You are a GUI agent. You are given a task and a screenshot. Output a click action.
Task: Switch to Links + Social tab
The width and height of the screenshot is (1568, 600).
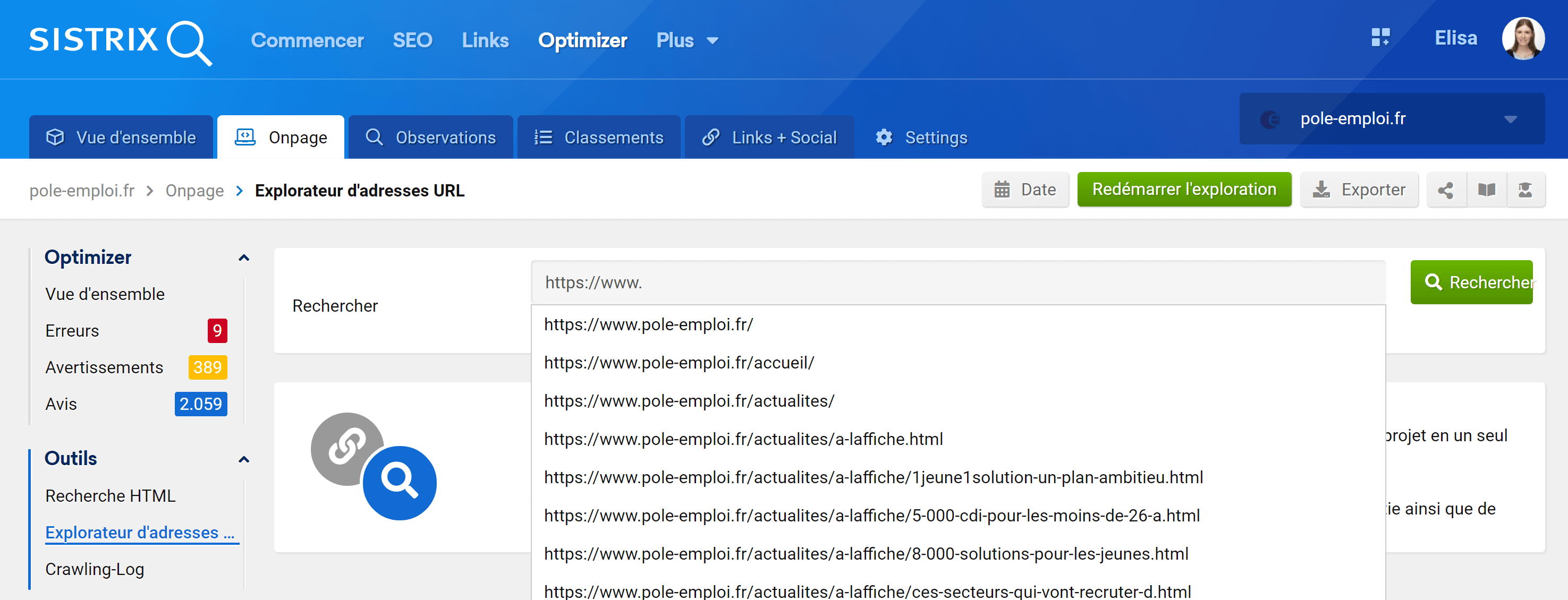pyautogui.click(x=769, y=138)
